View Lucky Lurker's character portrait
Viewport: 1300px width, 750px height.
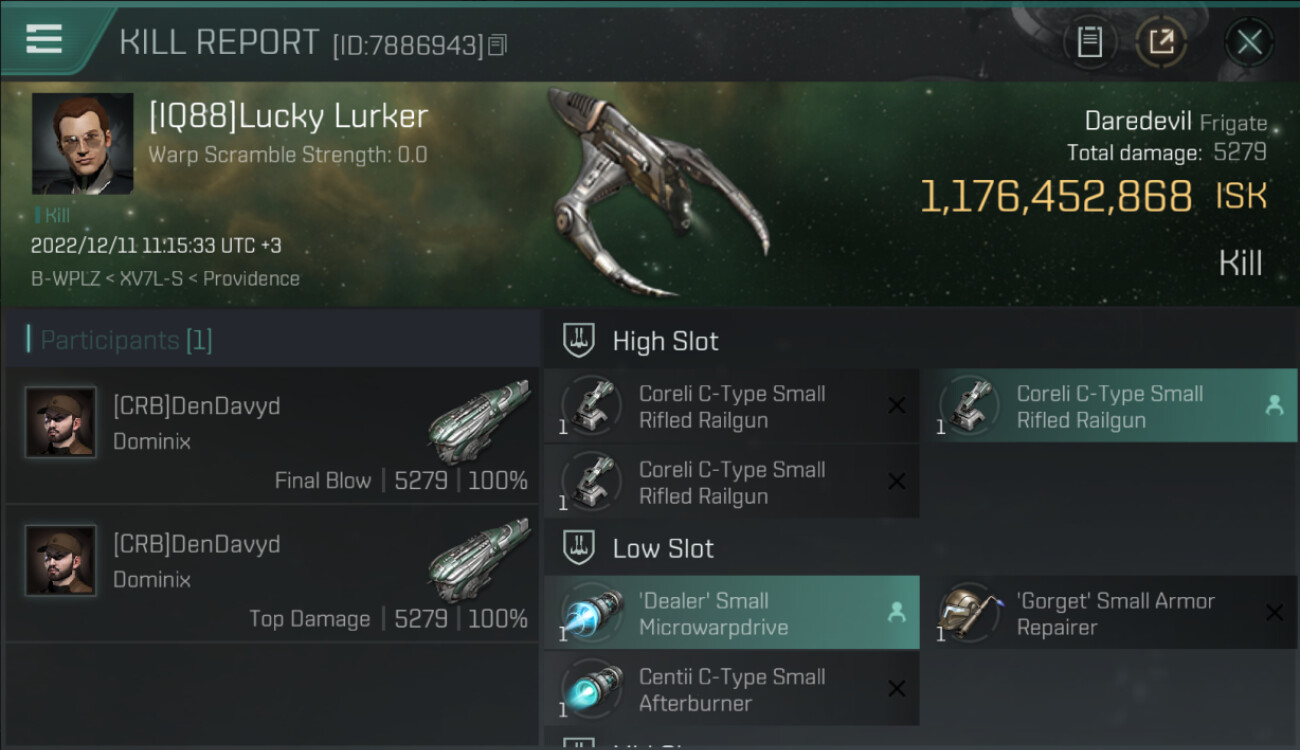pos(82,143)
